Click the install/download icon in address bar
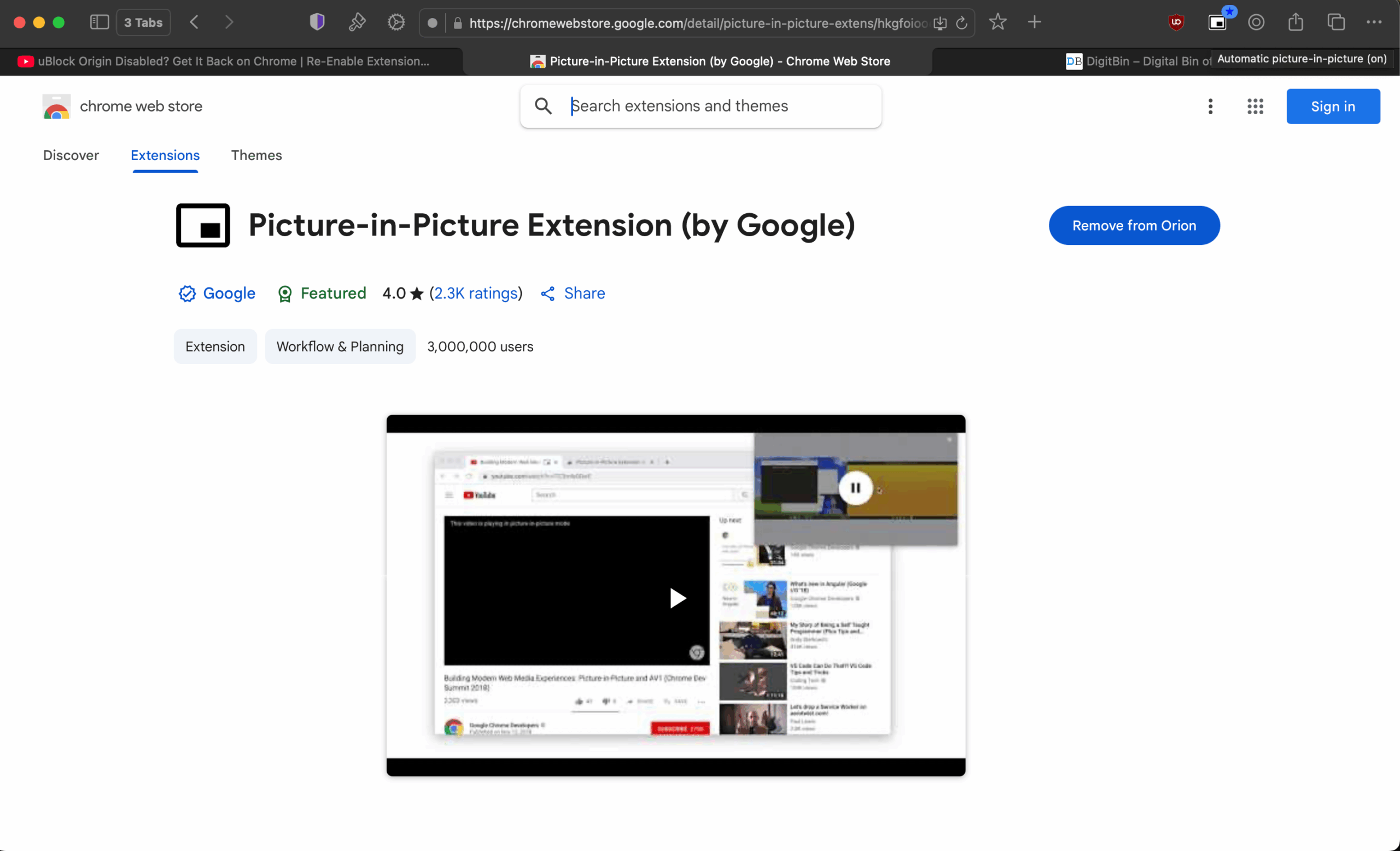1400x851 pixels. [940, 24]
